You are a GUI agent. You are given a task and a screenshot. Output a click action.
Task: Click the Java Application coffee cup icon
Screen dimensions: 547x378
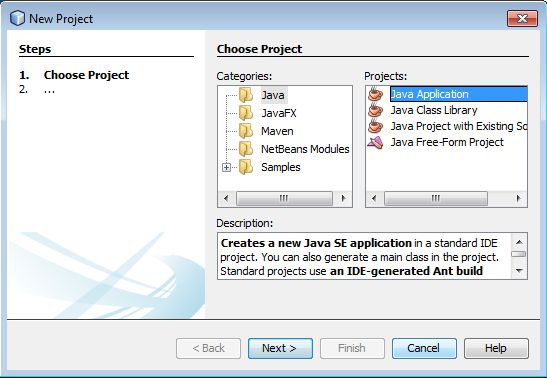pyautogui.click(x=375, y=94)
